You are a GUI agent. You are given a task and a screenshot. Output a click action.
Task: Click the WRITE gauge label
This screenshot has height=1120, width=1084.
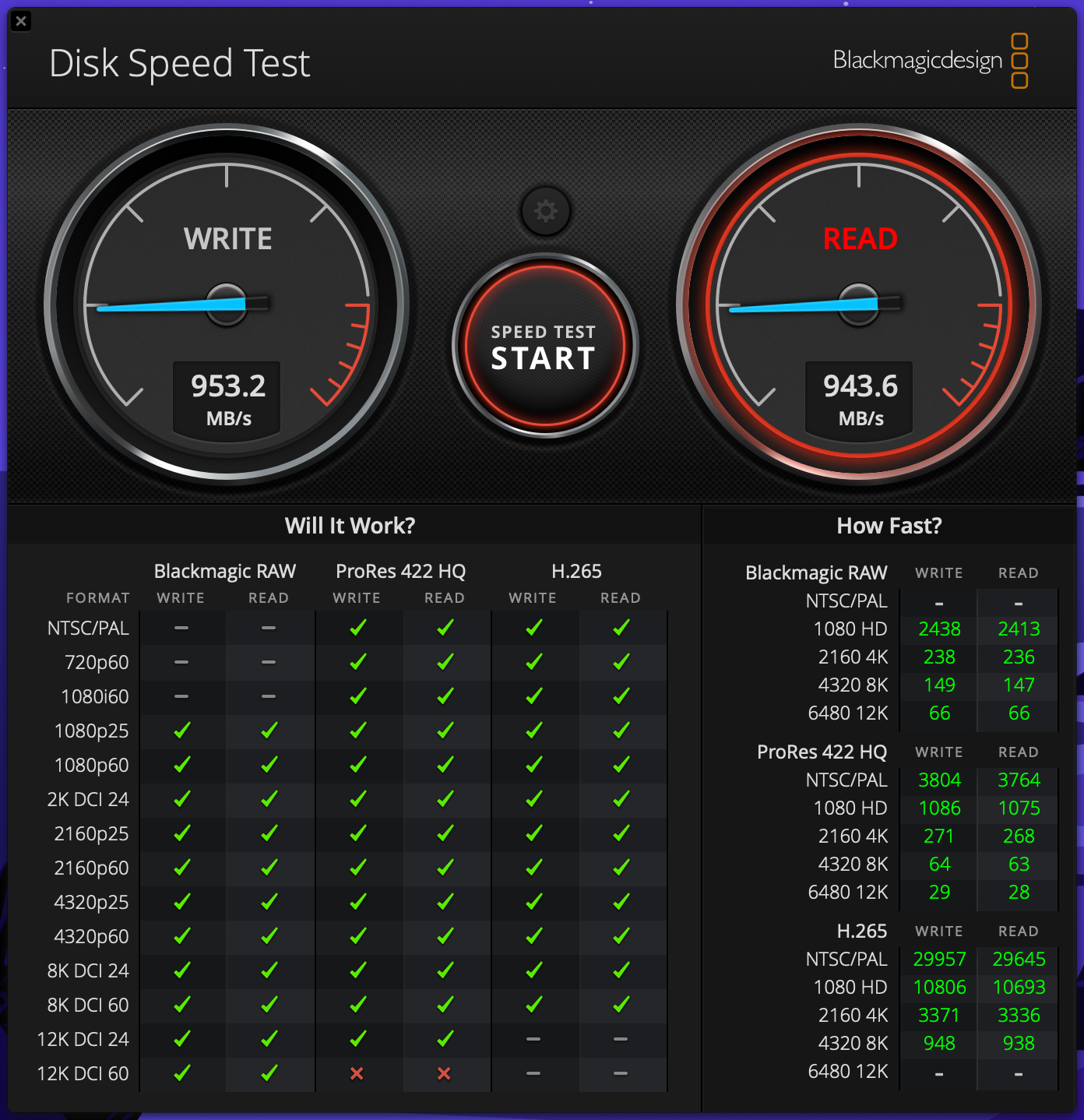coord(228,239)
